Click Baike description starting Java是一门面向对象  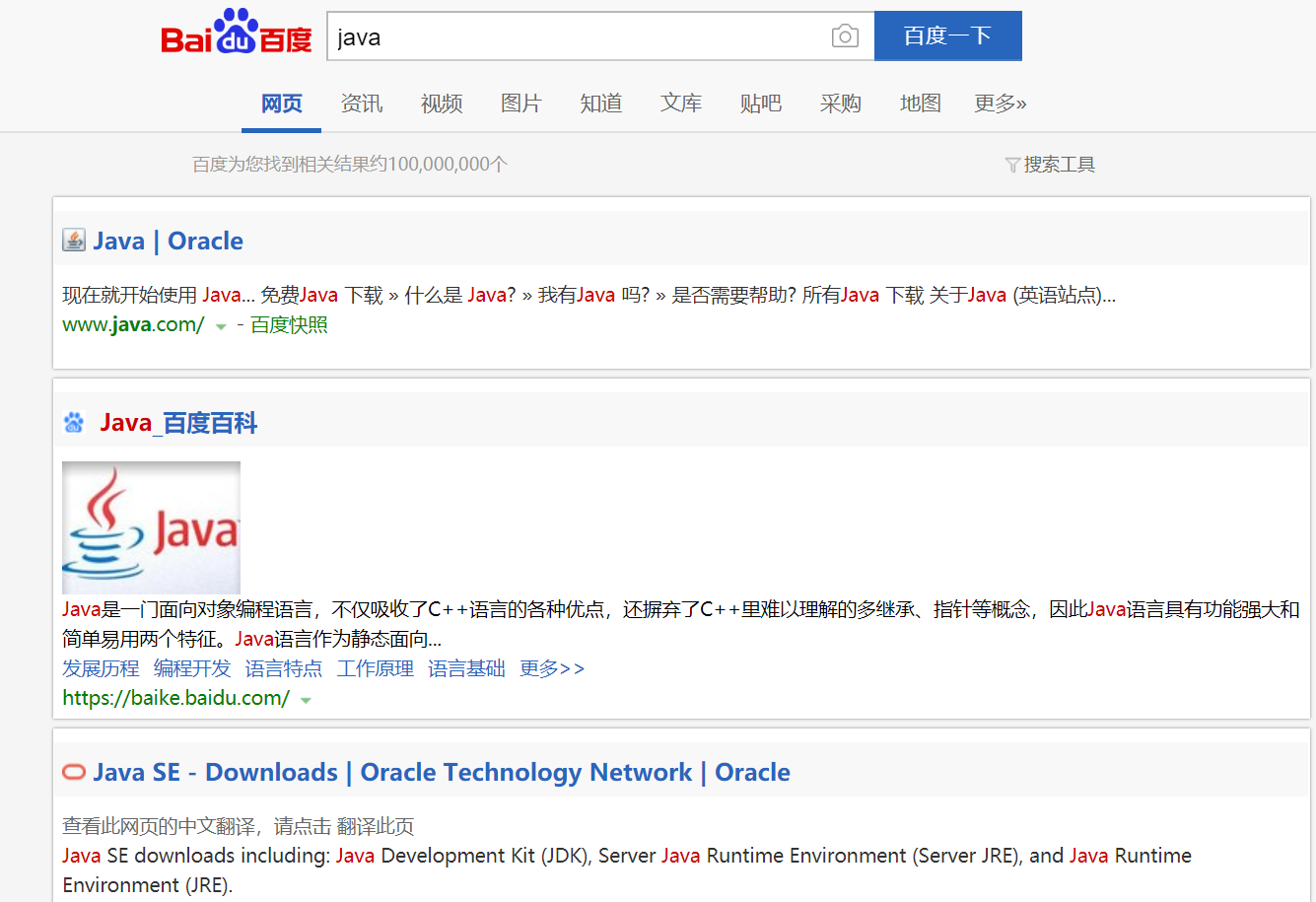coord(681,624)
